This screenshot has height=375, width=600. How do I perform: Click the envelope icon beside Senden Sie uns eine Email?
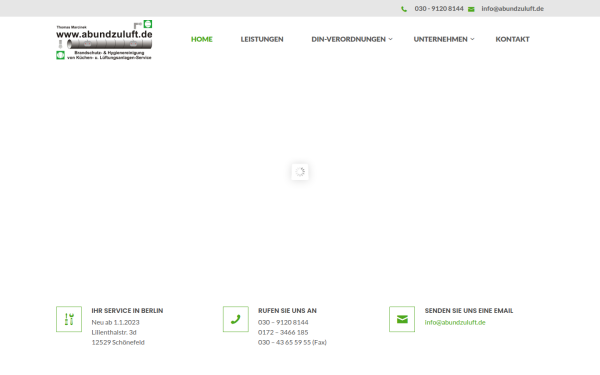(402, 319)
